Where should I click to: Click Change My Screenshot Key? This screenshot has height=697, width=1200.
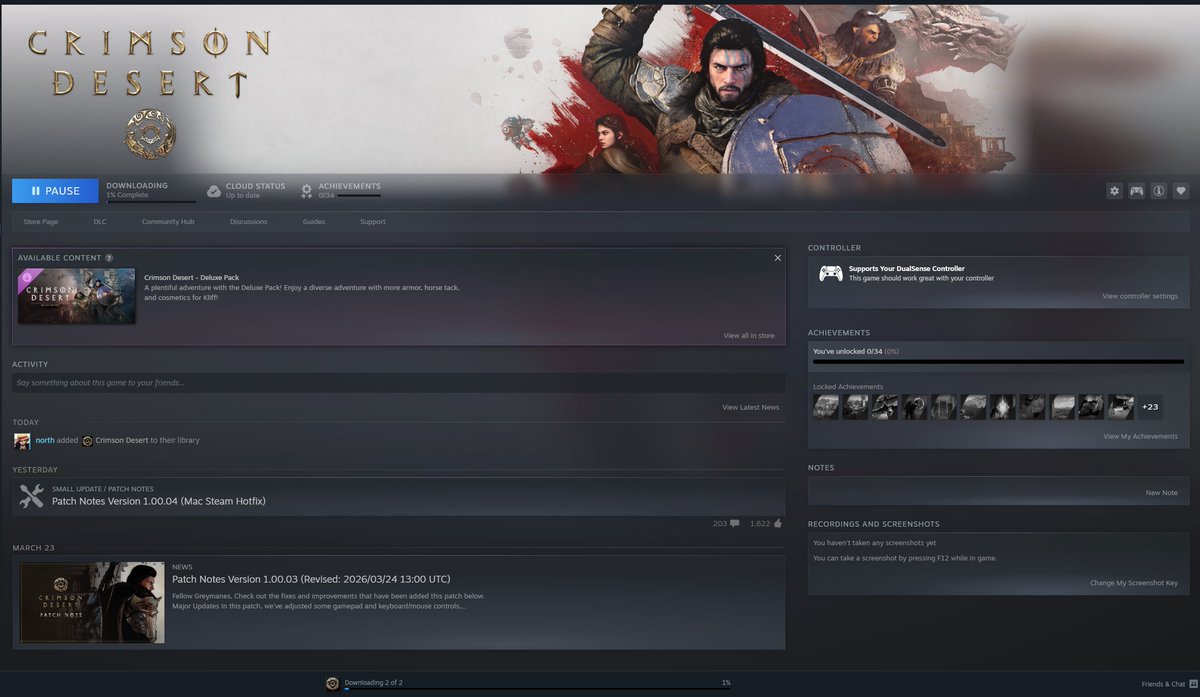(x=1134, y=583)
